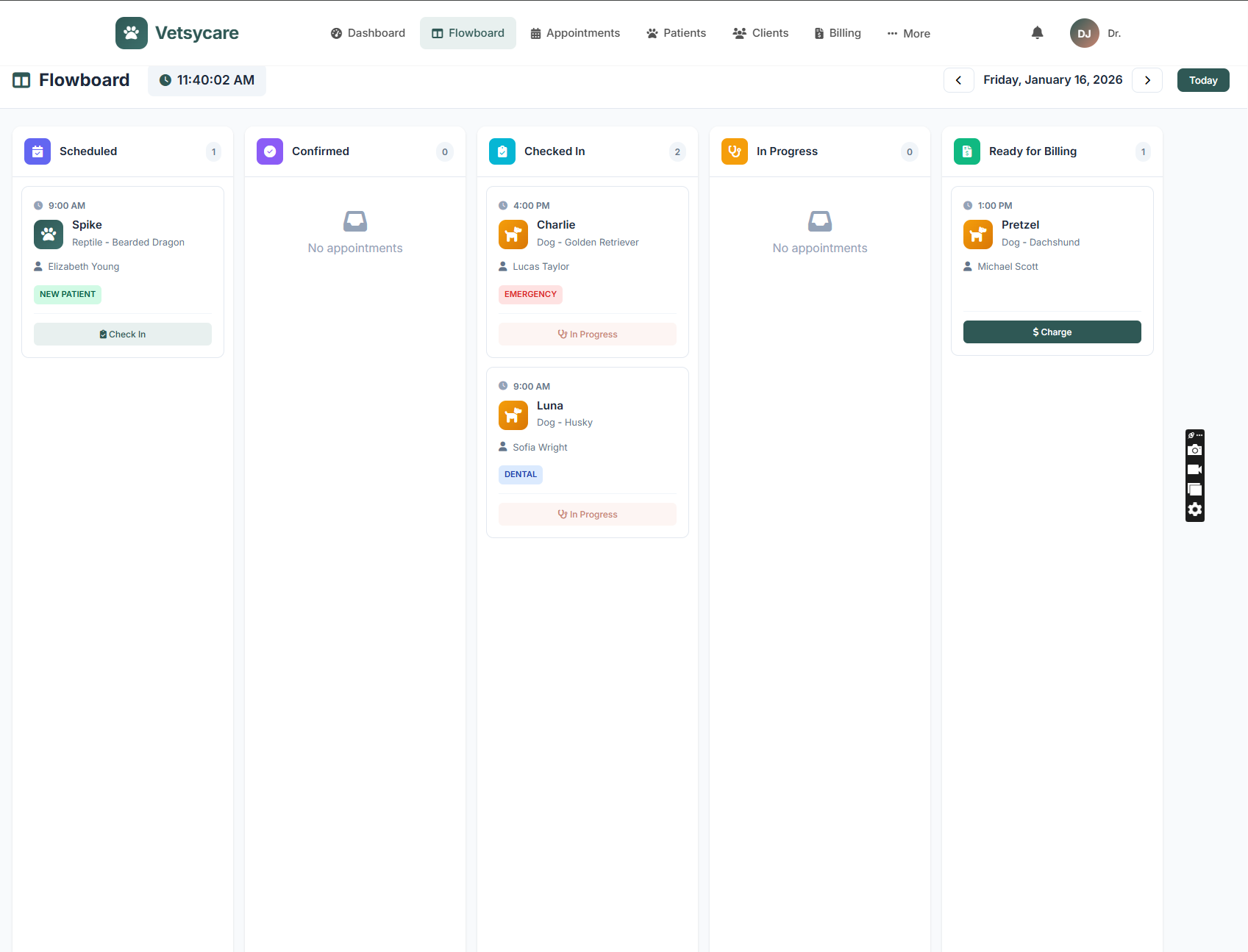1248x952 pixels.
Task: Open the Patients section
Action: click(x=675, y=33)
